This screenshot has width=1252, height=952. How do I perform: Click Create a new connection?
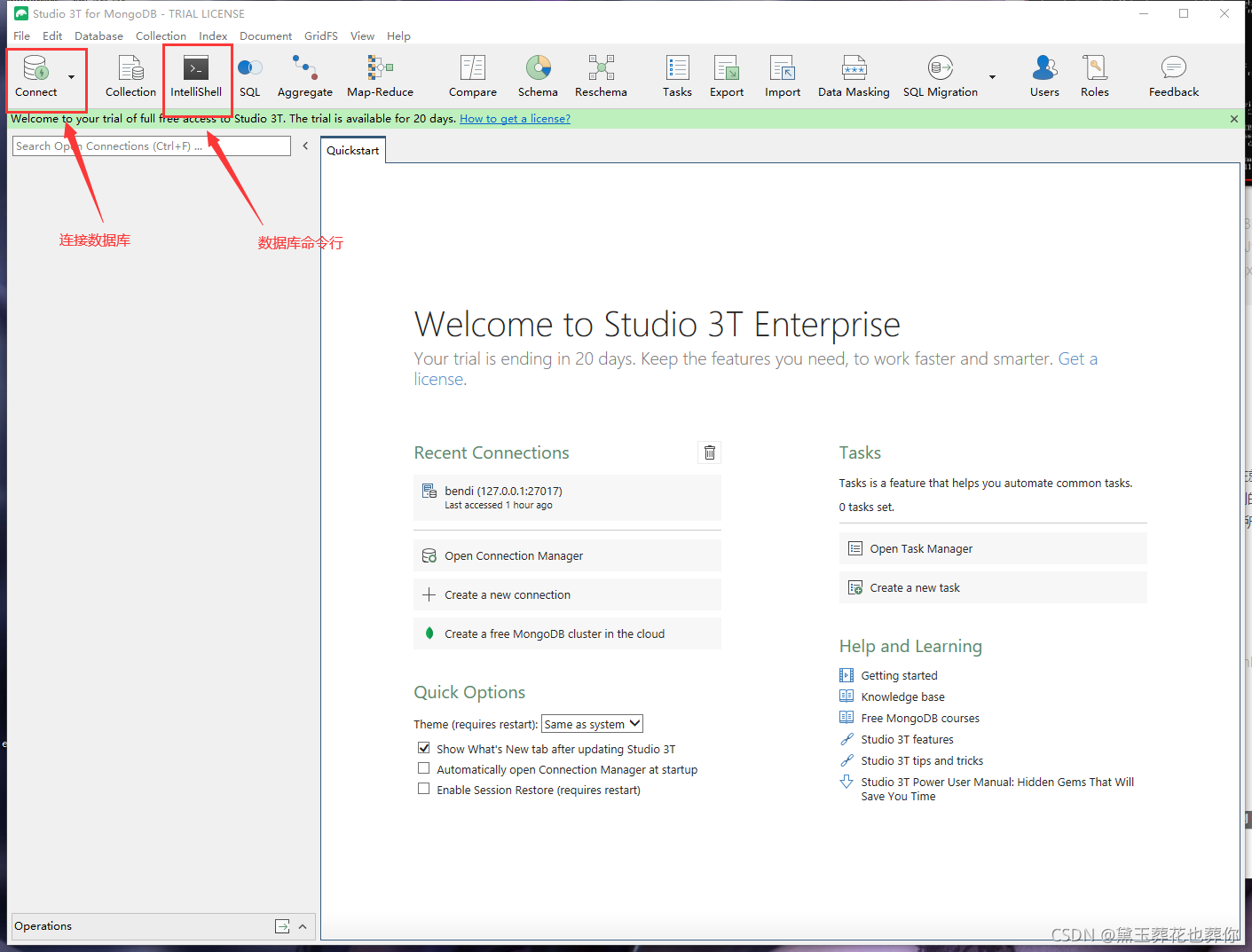click(x=567, y=594)
